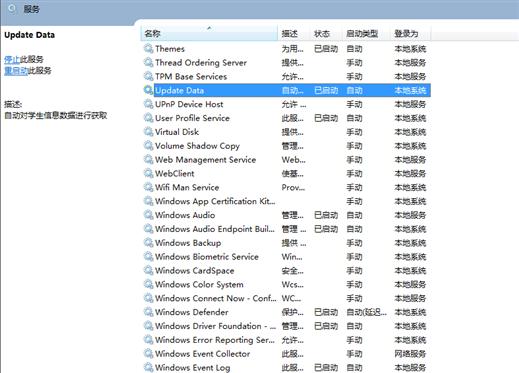Image resolution: width=519 pixels, height=373 pixels.
Task: Click the Windows Backup service icon
Action: (148, 243)
